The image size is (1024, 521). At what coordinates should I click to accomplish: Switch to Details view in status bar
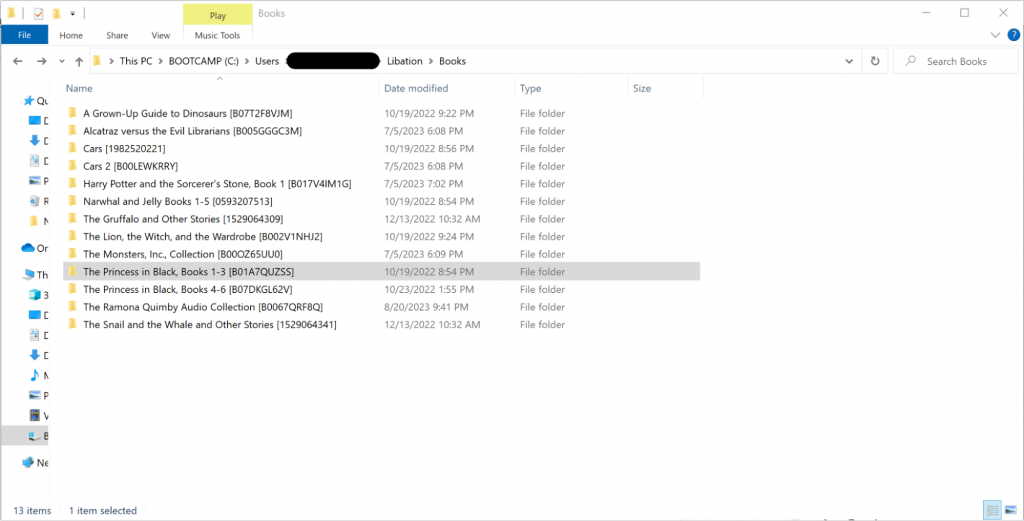click(x=993, y=511)
